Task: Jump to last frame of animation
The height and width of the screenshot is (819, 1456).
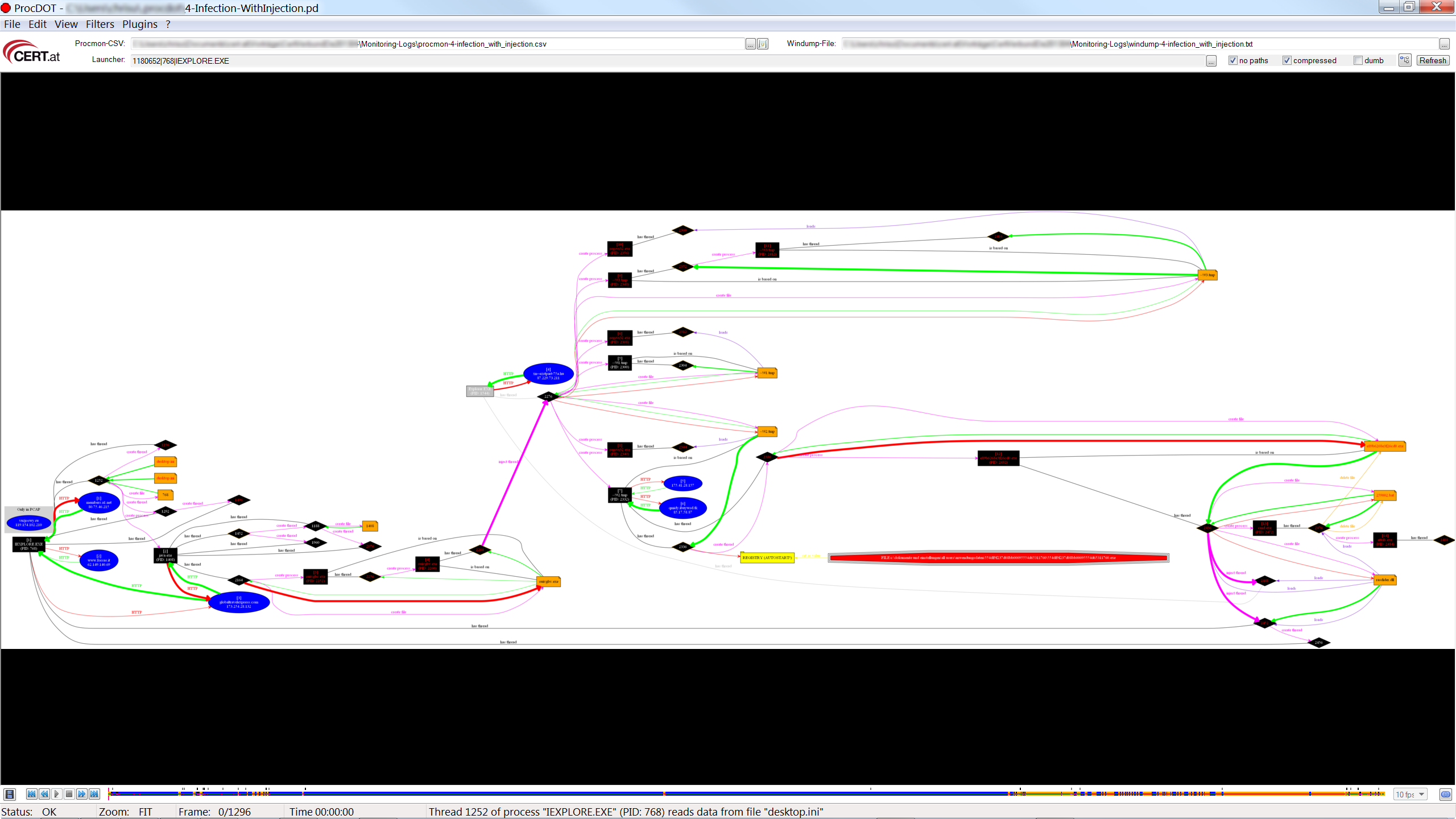Action: (94, 794)
